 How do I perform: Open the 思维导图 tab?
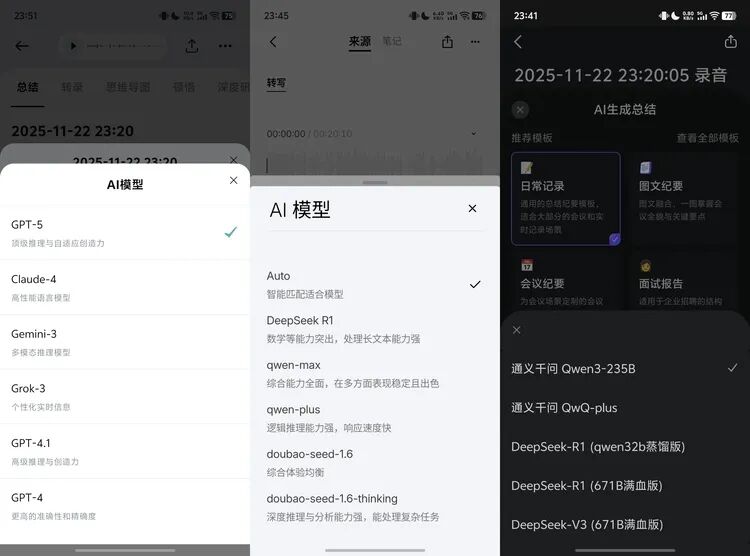coord(128,87)
